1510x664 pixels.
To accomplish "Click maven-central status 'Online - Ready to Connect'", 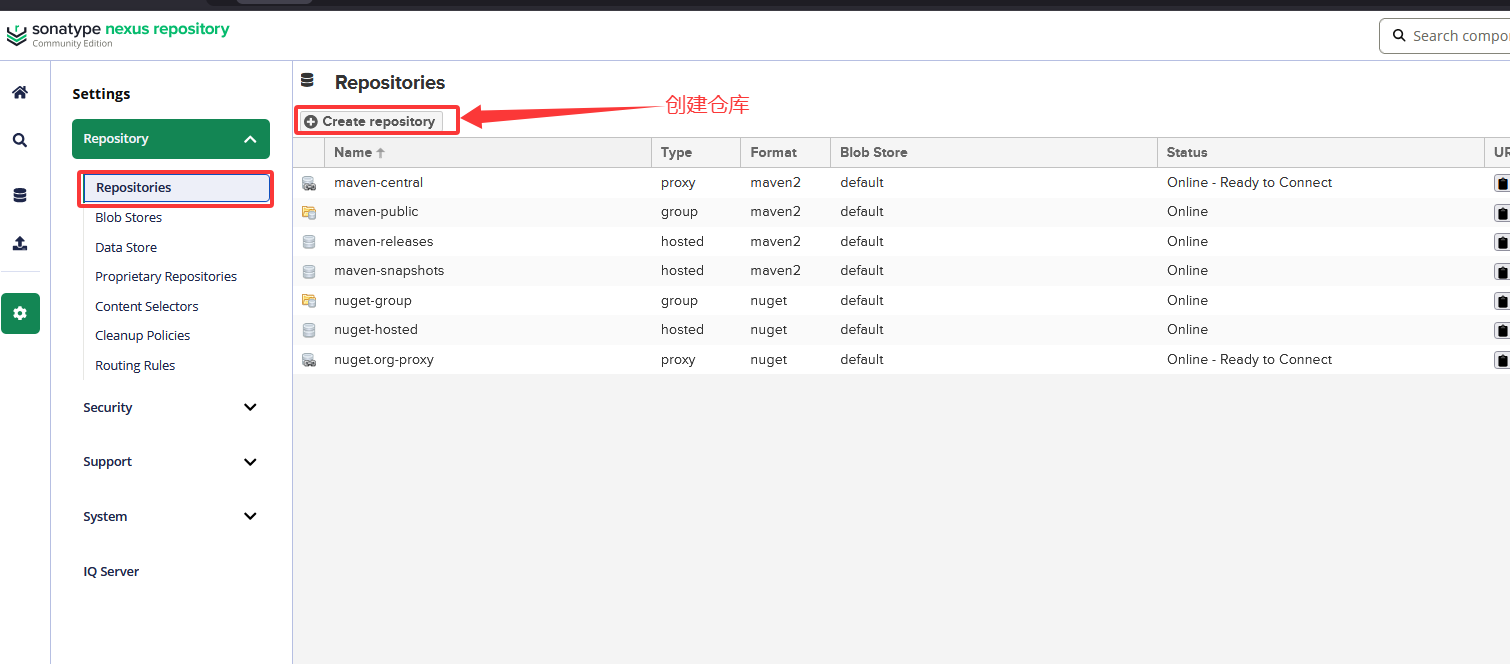I will pos(1249,183).
